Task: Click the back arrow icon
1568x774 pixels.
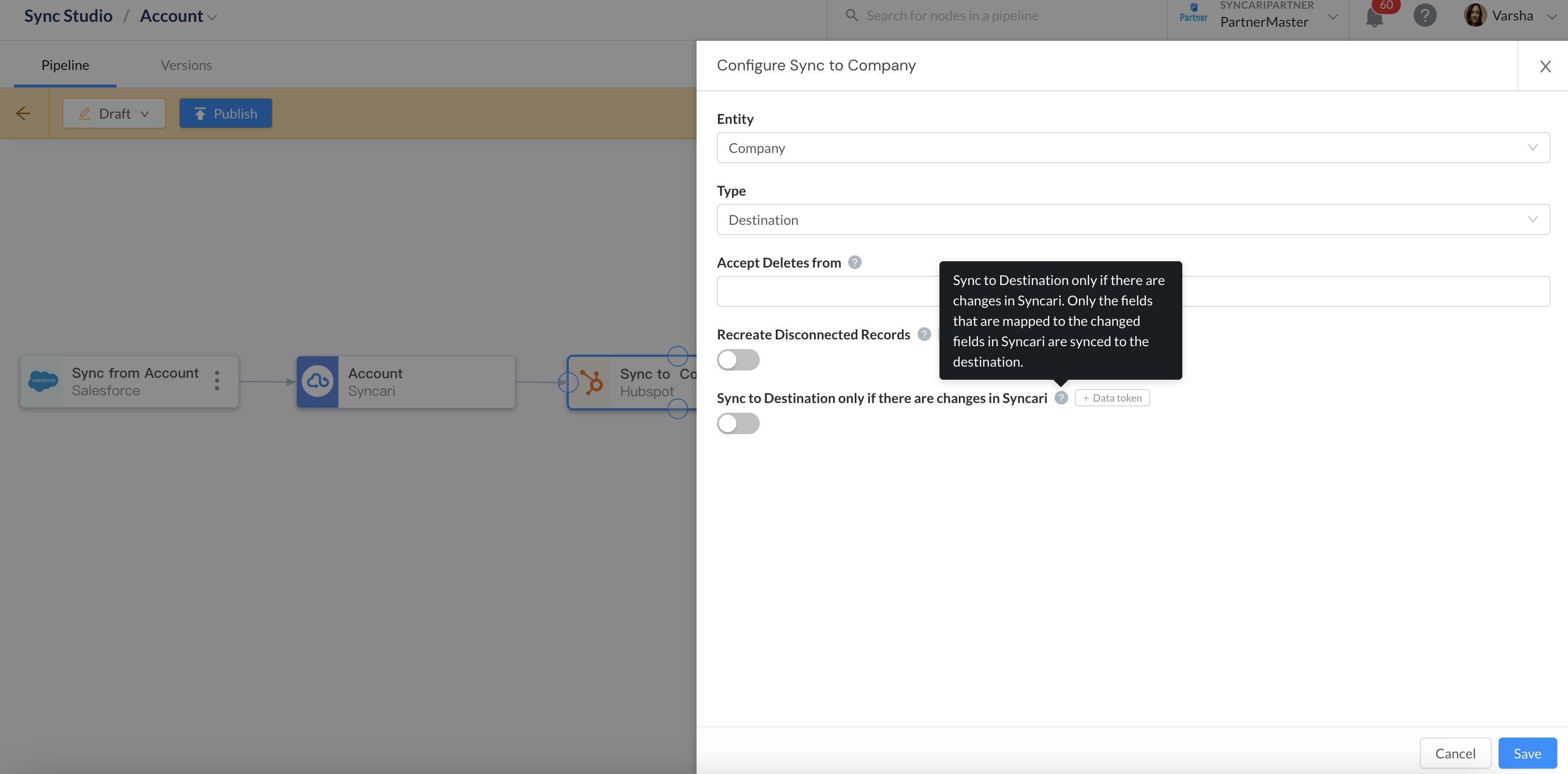Action: click(x=23, y=113)
